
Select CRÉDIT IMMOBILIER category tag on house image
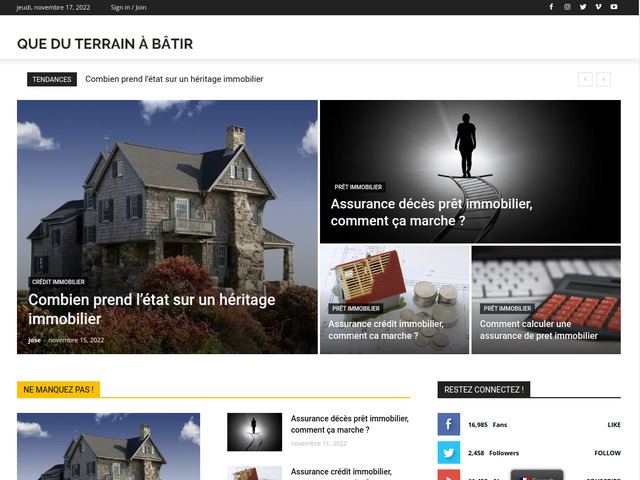[58, 282]
